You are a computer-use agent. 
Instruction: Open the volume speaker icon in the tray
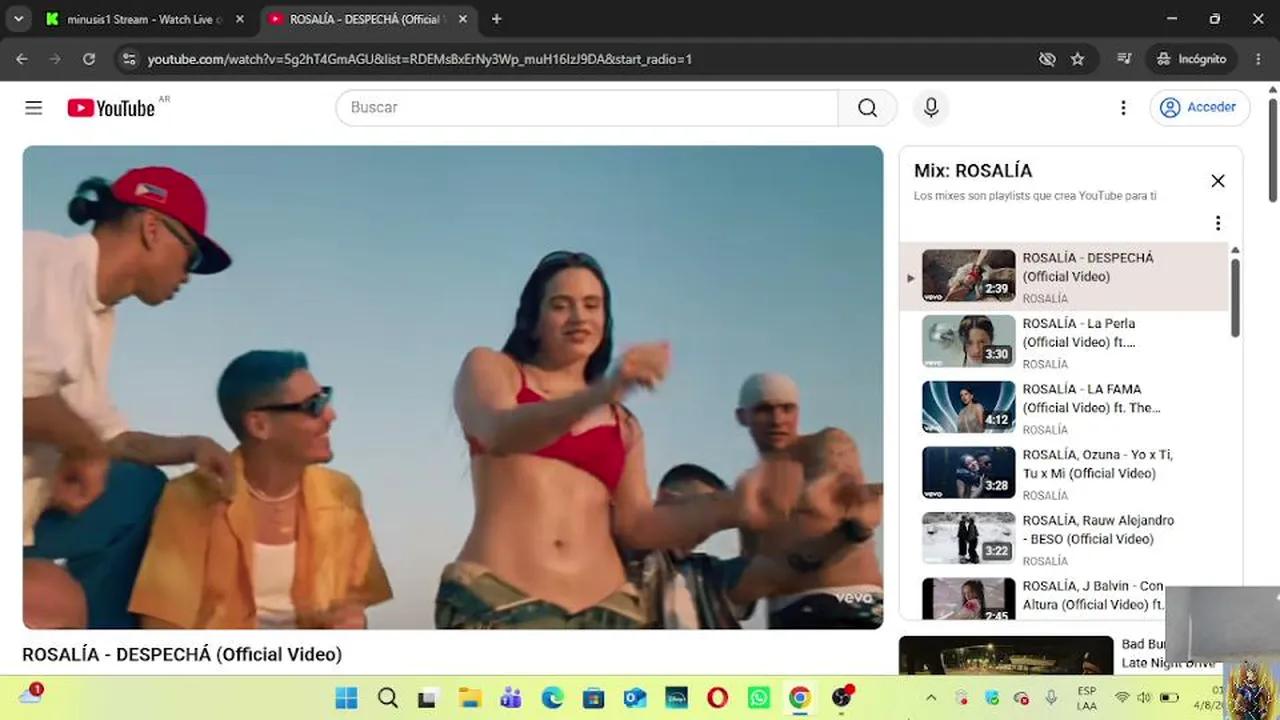(x=1144, y=698)
